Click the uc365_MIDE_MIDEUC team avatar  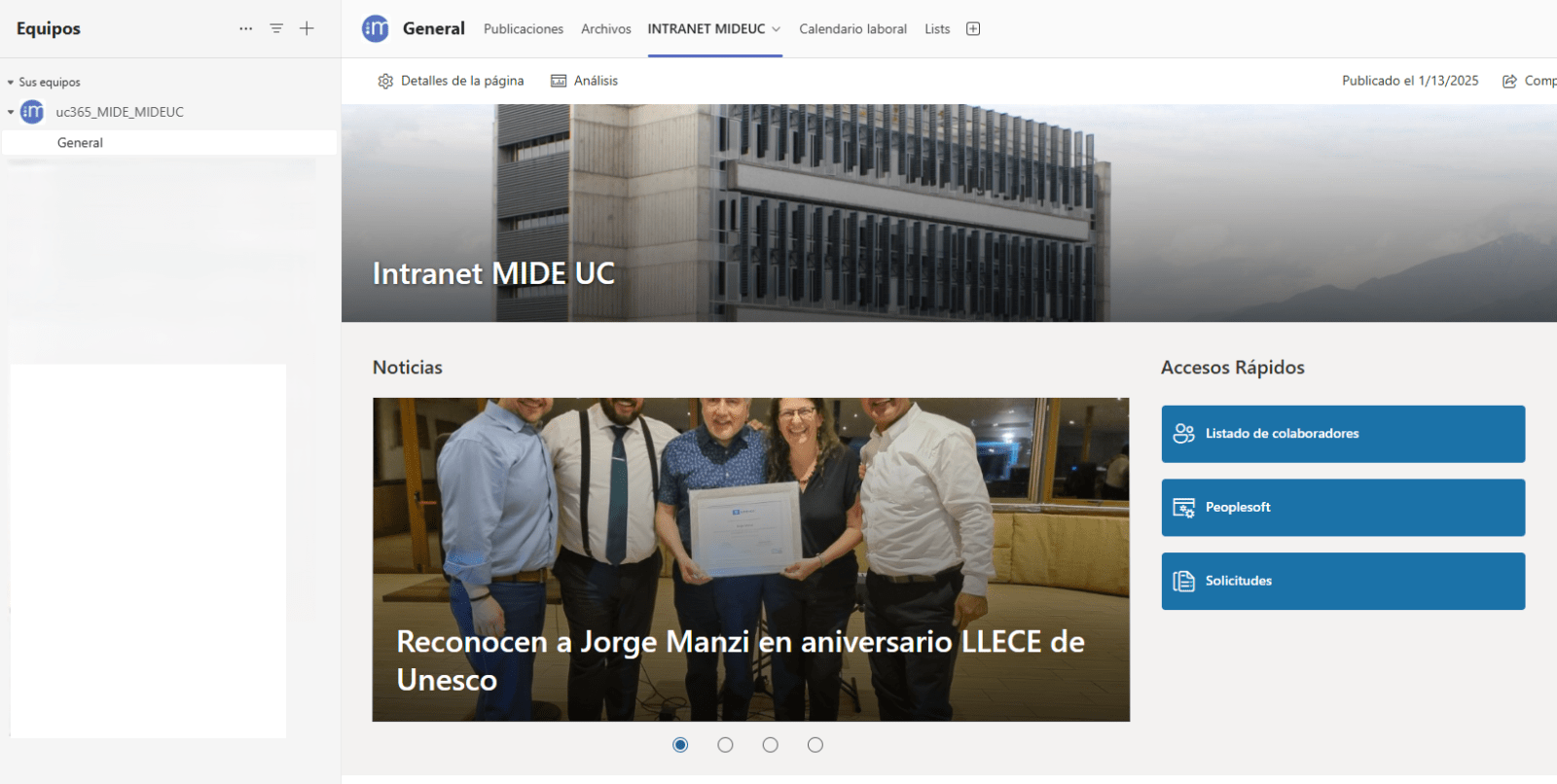click(32, 112)
